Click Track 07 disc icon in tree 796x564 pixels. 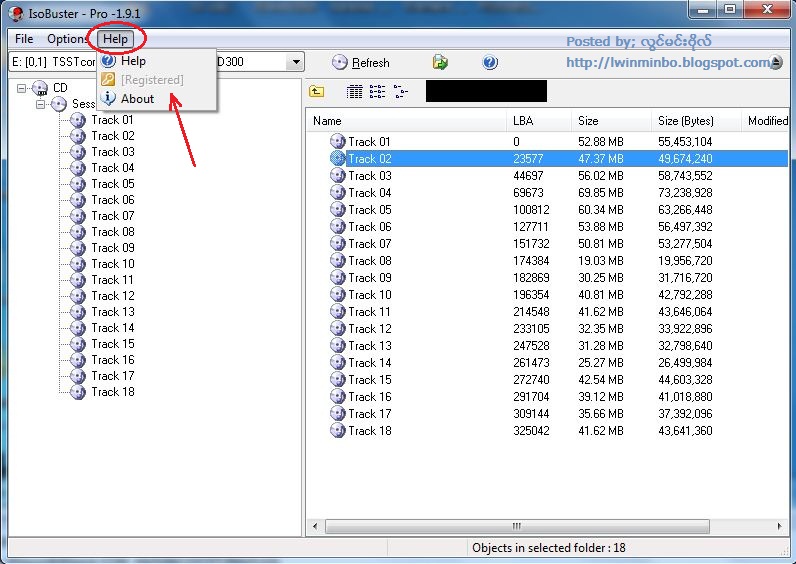coord(78,216)
